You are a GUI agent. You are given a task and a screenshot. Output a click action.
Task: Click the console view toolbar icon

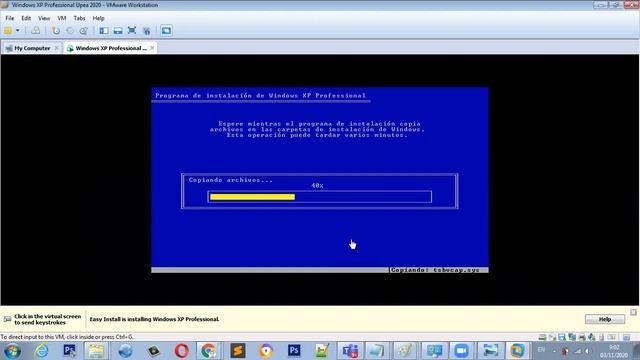click(166, 31)
